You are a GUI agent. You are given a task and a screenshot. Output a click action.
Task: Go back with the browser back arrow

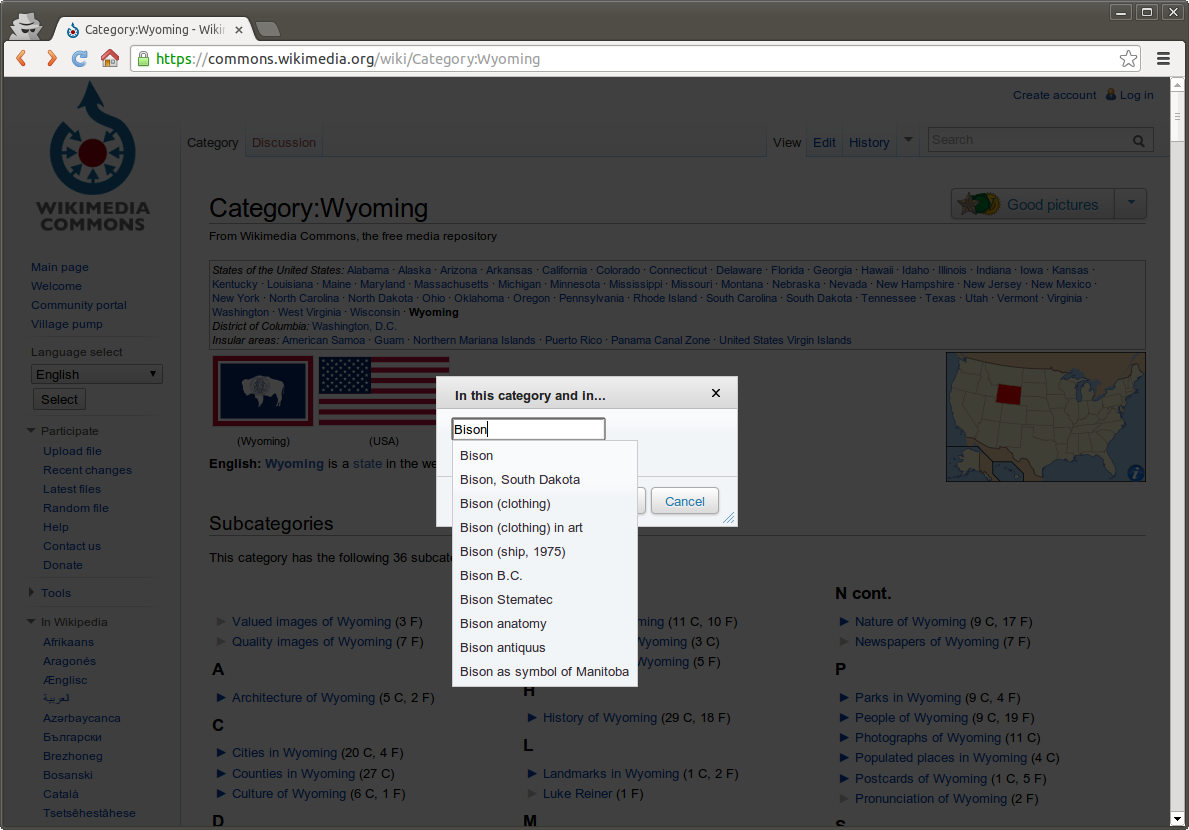(21, 58)
